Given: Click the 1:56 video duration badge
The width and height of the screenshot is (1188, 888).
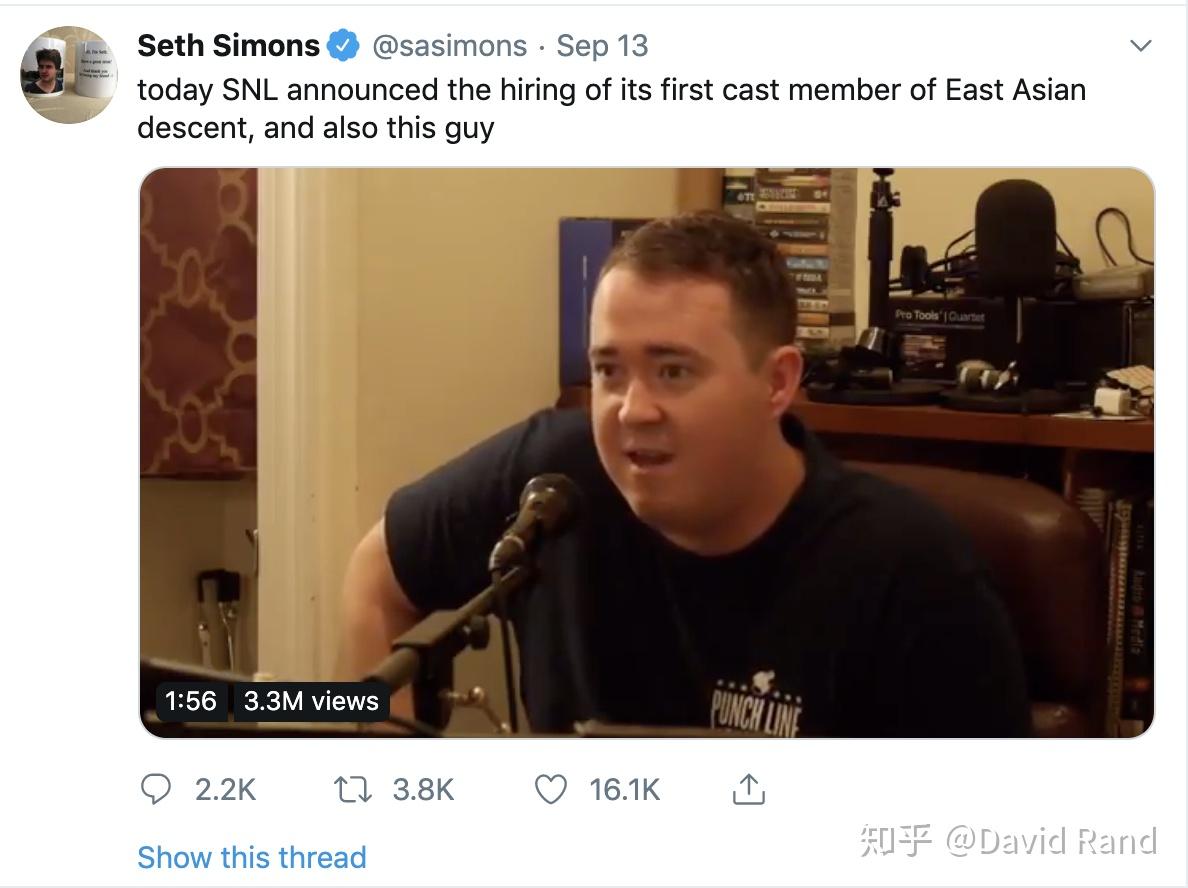Looking at the screenshot, I should [191, 701].
